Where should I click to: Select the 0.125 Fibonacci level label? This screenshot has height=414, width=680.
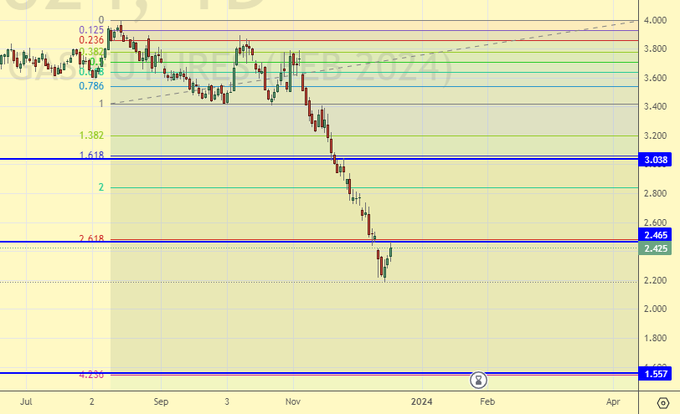pyautogui.click(x=91, y=29)
